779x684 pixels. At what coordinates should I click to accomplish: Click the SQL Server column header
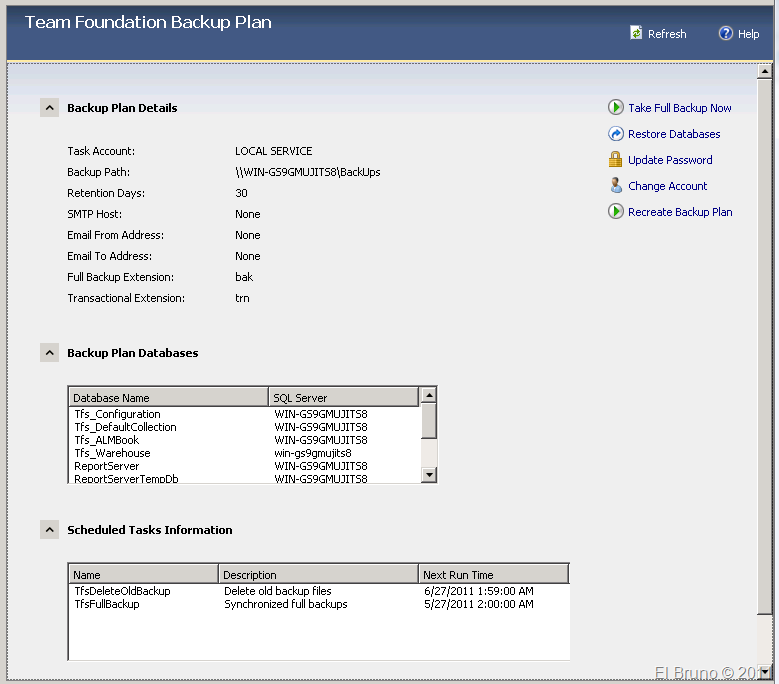click(x=342, y=398)
